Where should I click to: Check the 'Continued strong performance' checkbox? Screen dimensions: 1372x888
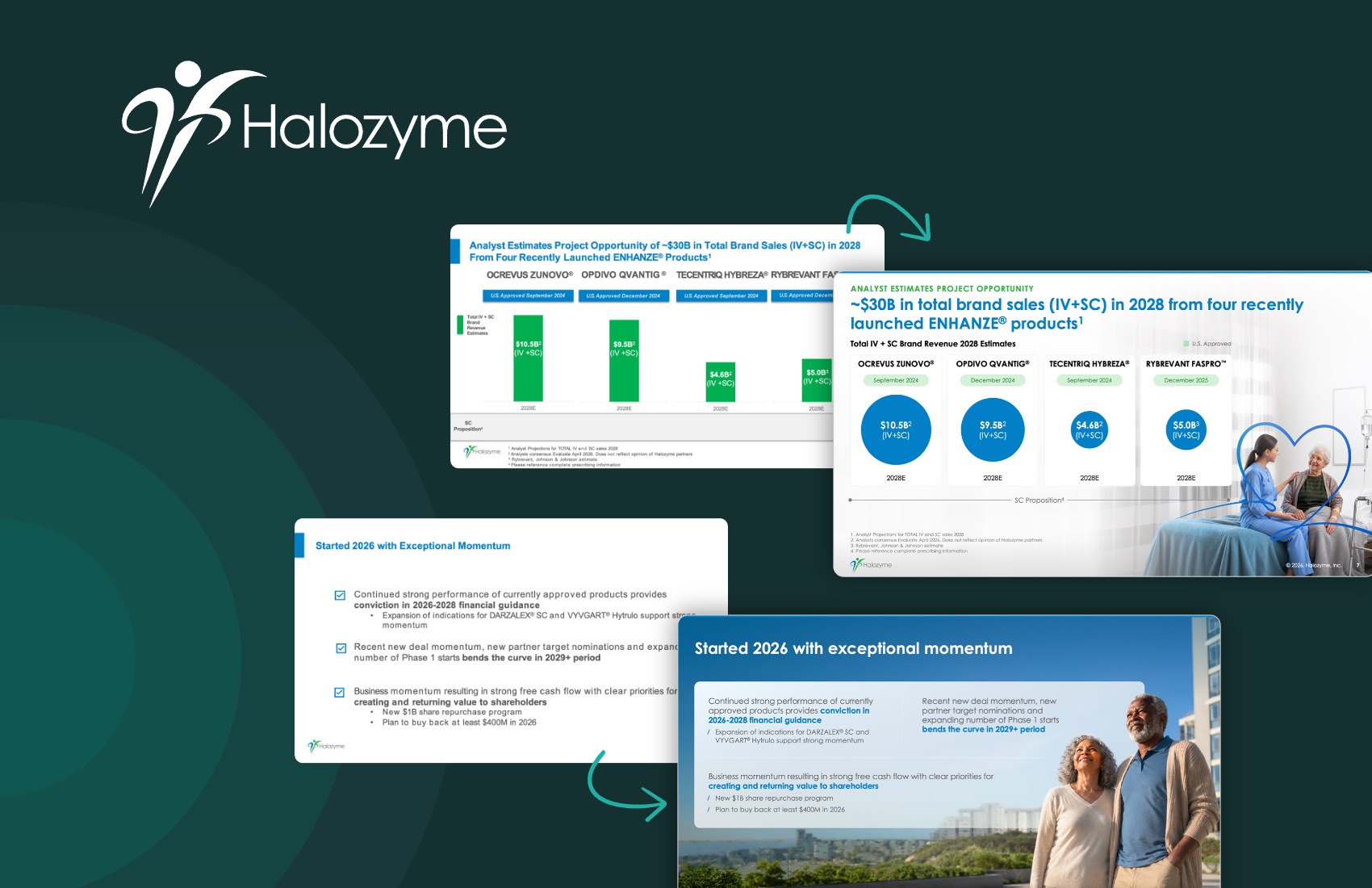(340, 596)
